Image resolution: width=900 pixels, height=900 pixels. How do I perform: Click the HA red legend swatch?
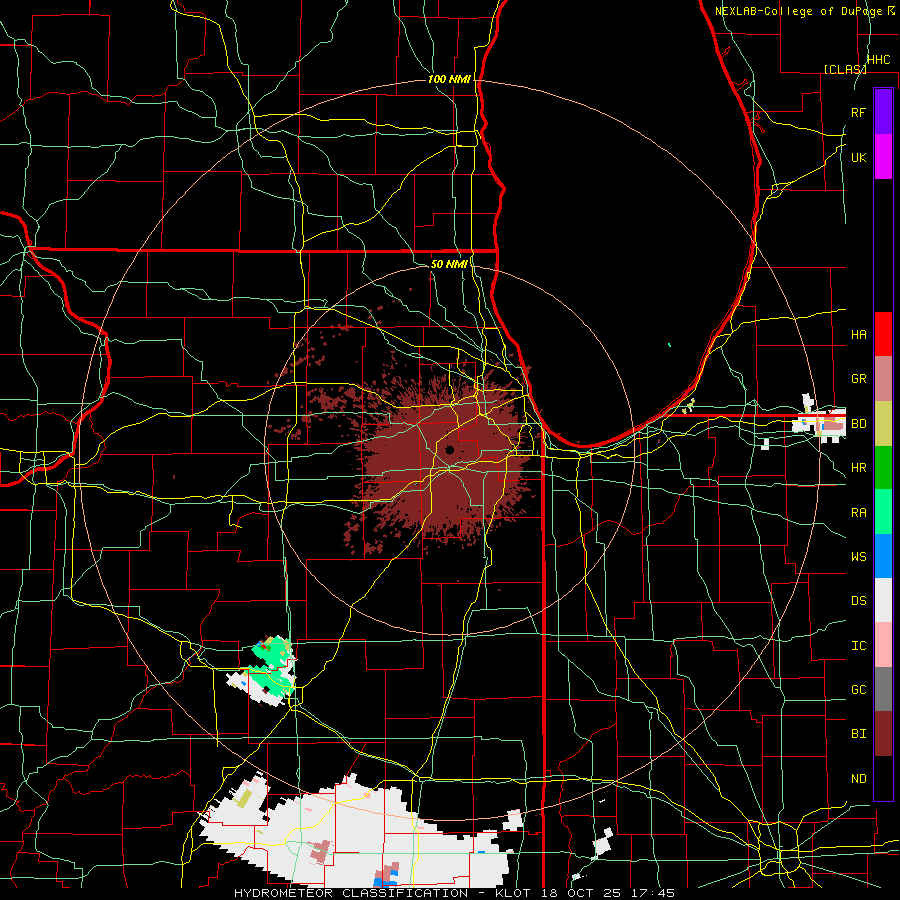click(x=883, y=334)
